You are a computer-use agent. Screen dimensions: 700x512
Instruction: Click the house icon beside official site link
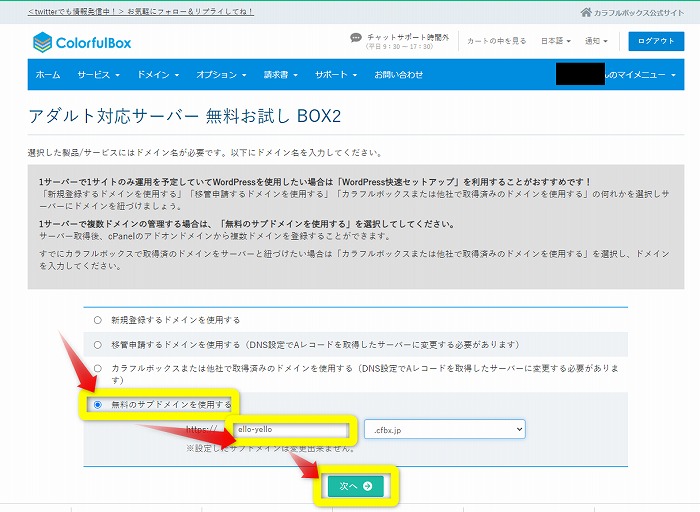click(585, 12)
